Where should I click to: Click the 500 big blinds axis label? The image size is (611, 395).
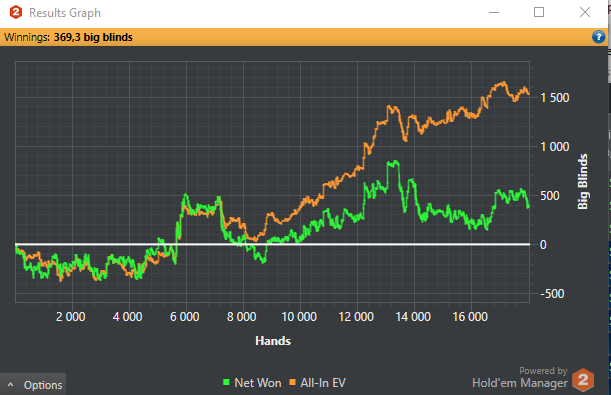549,196
